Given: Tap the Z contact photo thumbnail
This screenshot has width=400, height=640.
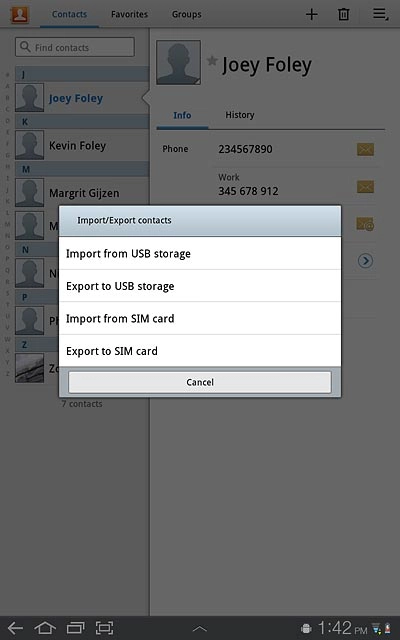Looking at the screenshot, I should (29, 368).
